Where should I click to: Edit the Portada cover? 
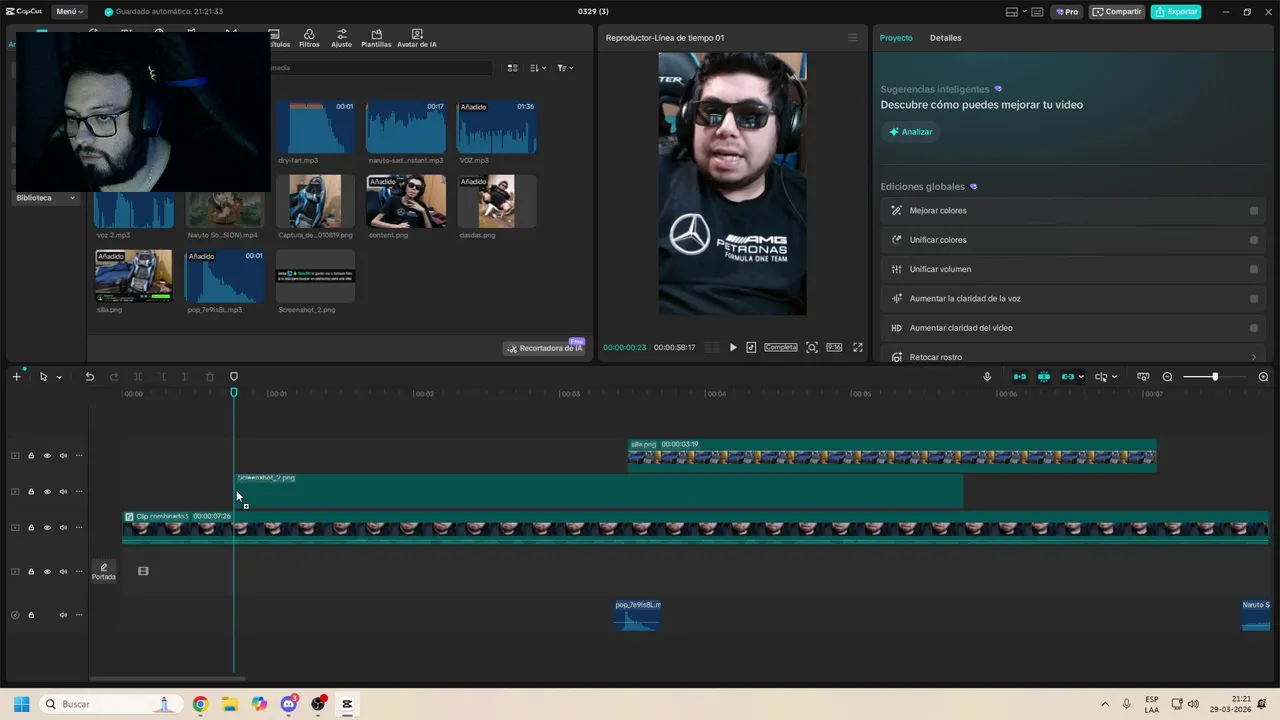[104, 571]
